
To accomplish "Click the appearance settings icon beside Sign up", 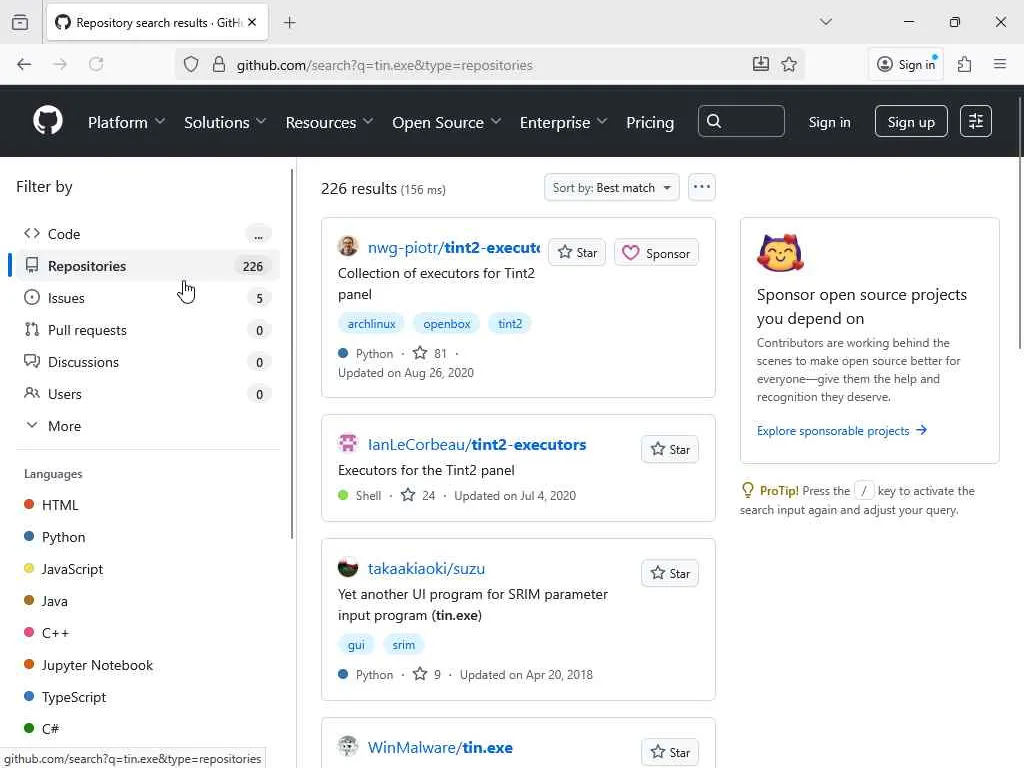I will click(975, 121).
